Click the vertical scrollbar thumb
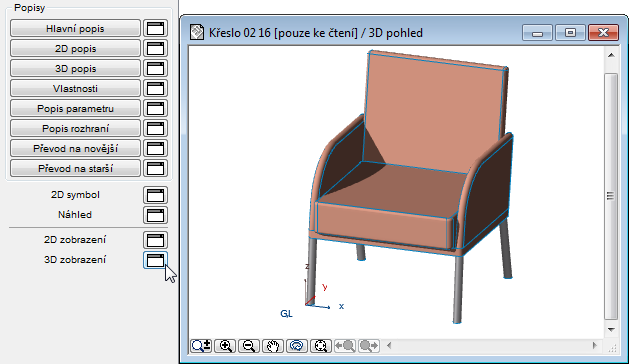 (x=611, y=196)
